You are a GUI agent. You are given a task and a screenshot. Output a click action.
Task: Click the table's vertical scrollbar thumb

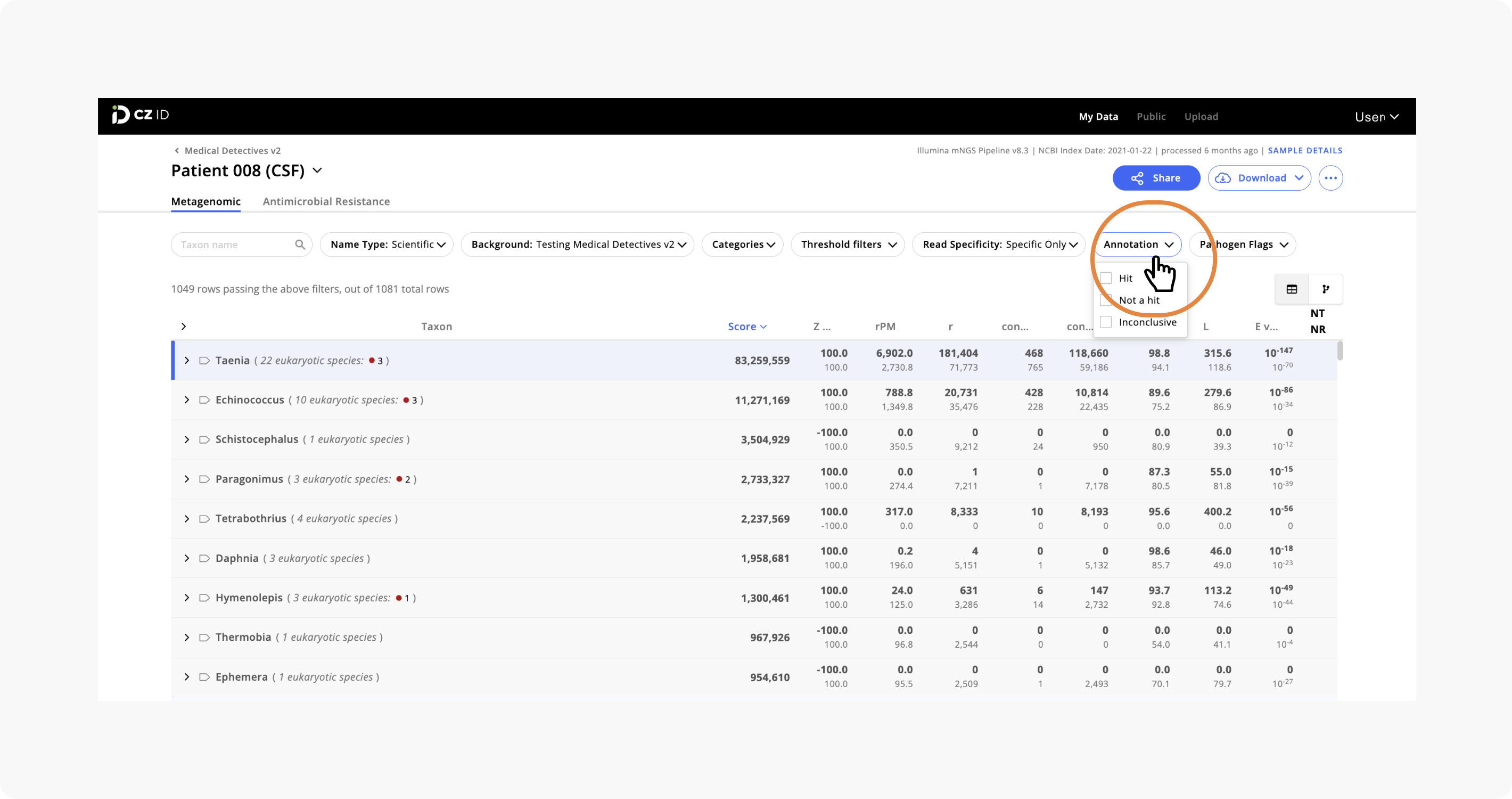point(1340,350)
